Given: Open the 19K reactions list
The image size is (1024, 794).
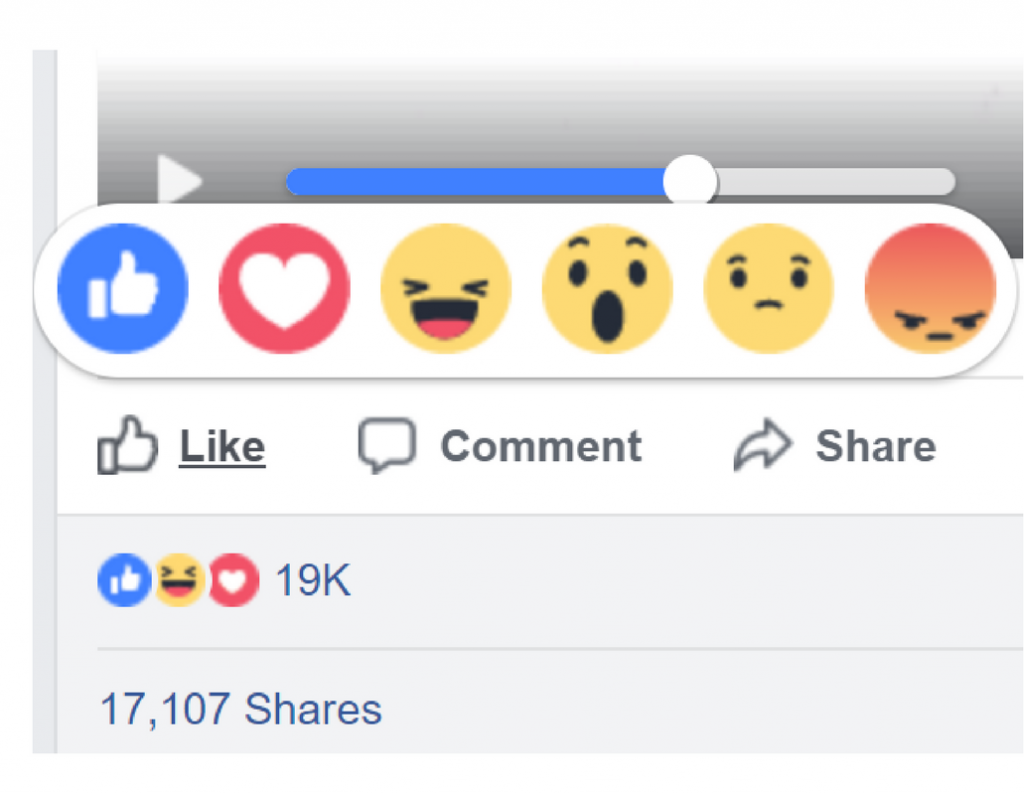Looking at the screenshot, I should (313, 579).
